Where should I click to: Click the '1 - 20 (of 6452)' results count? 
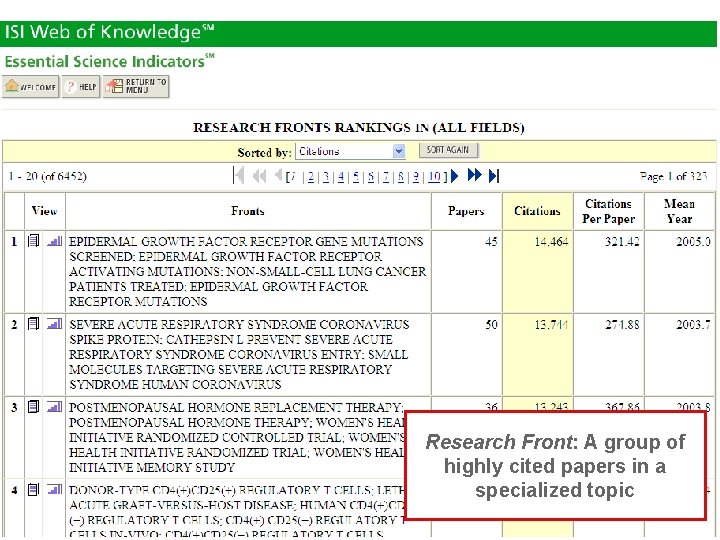[x=47, y=176]
